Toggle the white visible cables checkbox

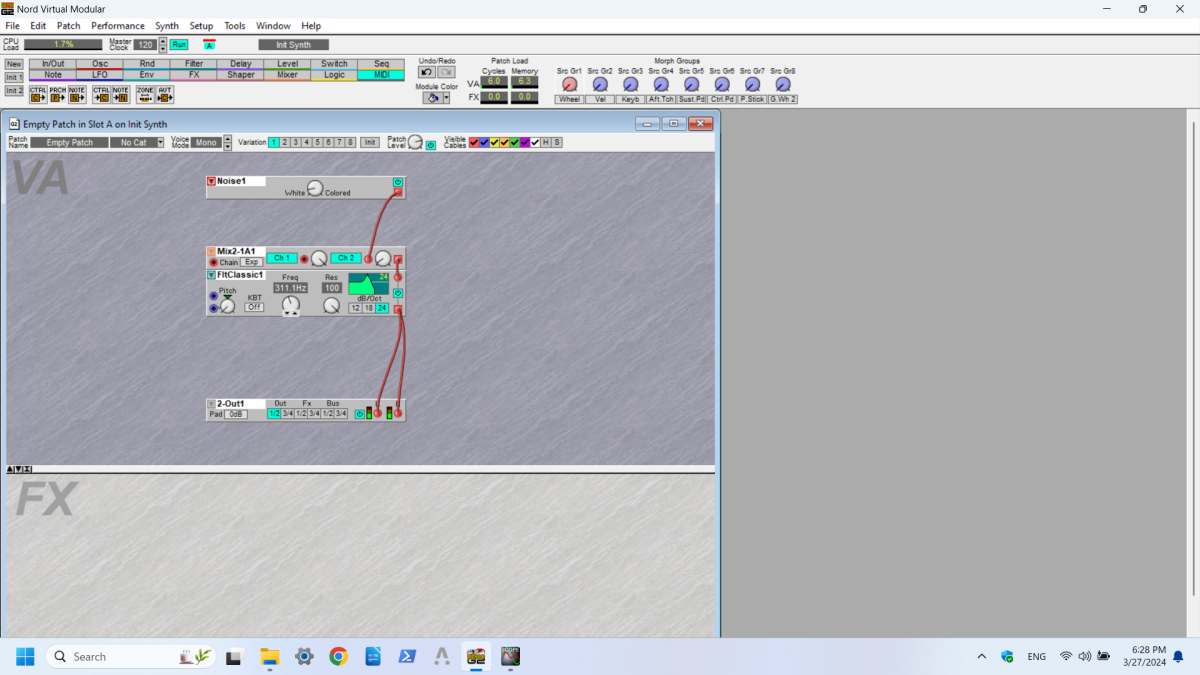click(x=535, y=142)
